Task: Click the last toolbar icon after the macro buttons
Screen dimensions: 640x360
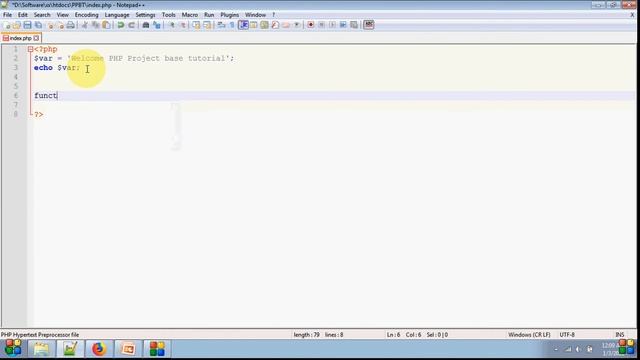Action: click(x=369, y=25)
